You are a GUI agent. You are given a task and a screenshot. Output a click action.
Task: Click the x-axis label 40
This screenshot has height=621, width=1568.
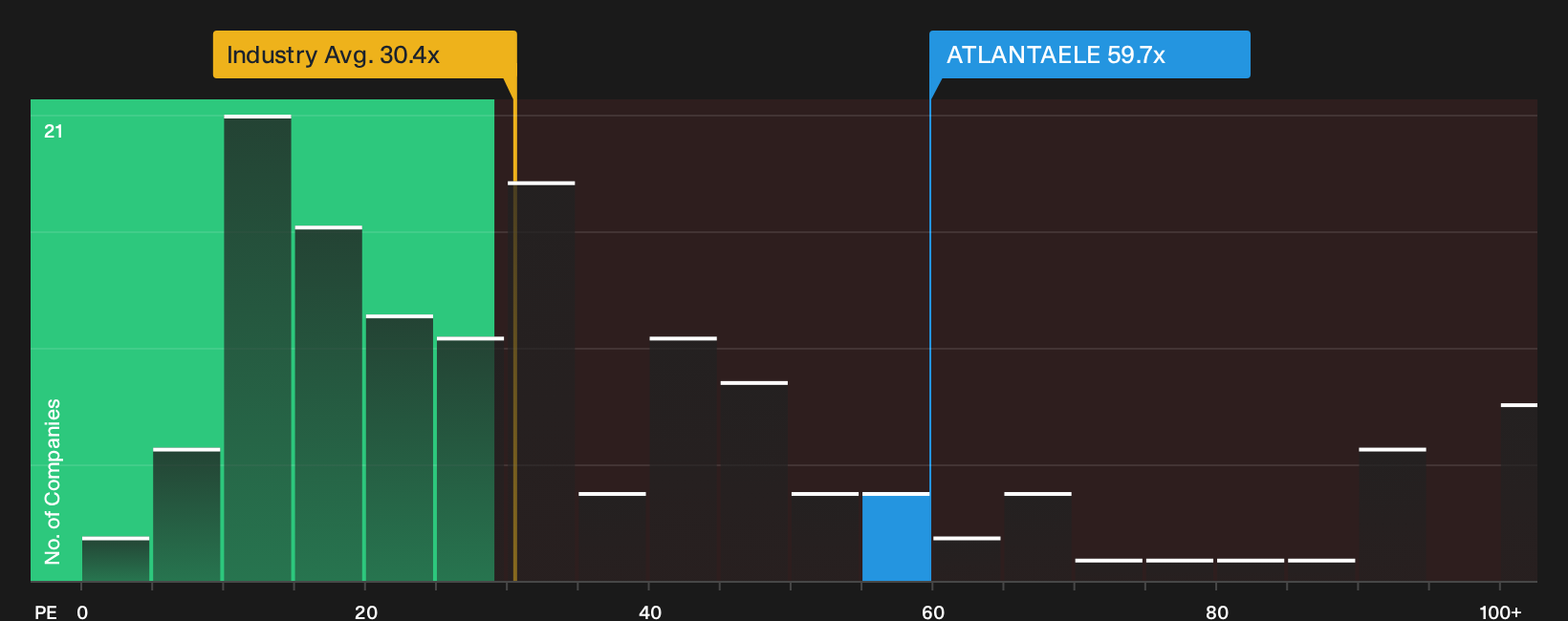[650, 611]
